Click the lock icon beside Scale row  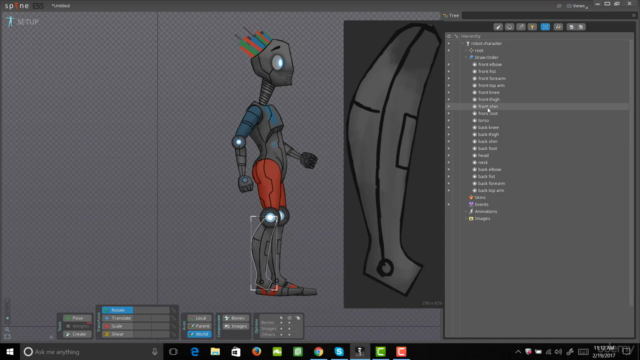click(x=173, y=326)
